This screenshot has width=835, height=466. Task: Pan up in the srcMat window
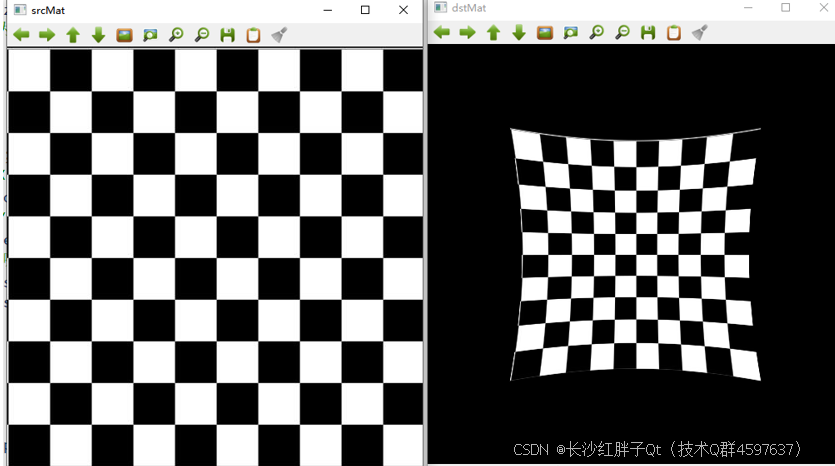click(x=73, y=35)
